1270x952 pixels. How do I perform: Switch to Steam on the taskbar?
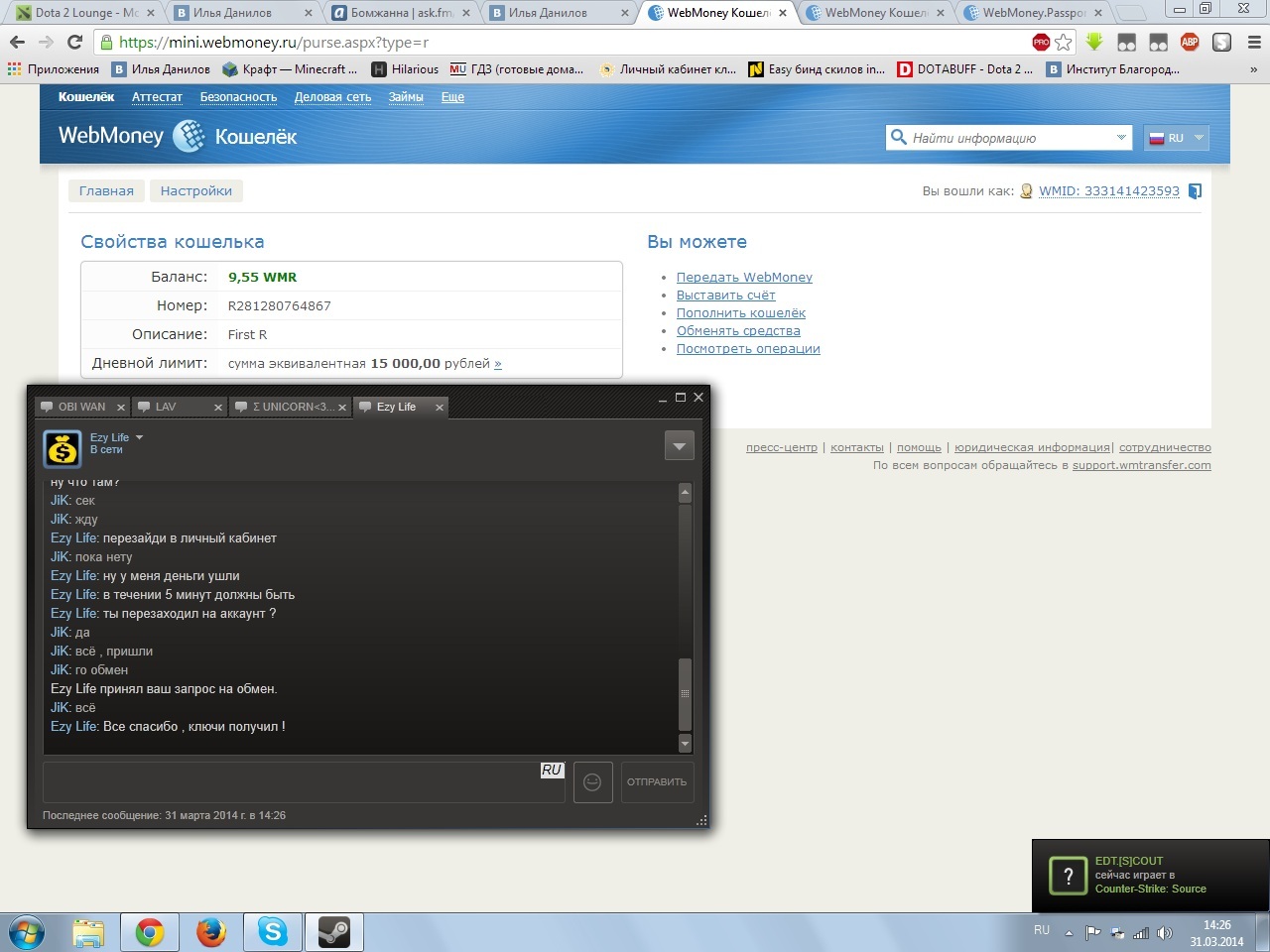pos(333,932)
